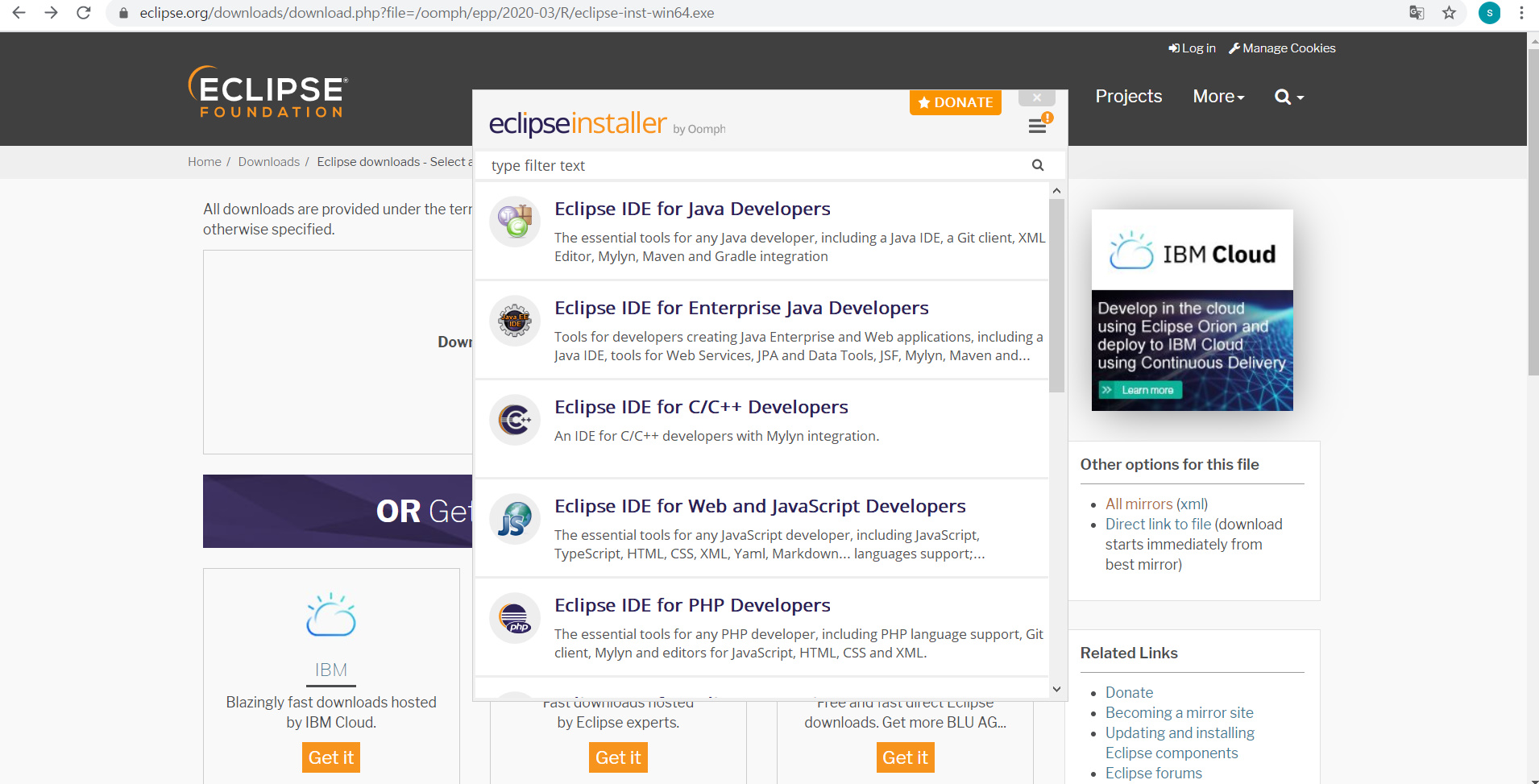Close the Eclipse installer window
The image size is (1539, 784).
tap(1037, 97)
